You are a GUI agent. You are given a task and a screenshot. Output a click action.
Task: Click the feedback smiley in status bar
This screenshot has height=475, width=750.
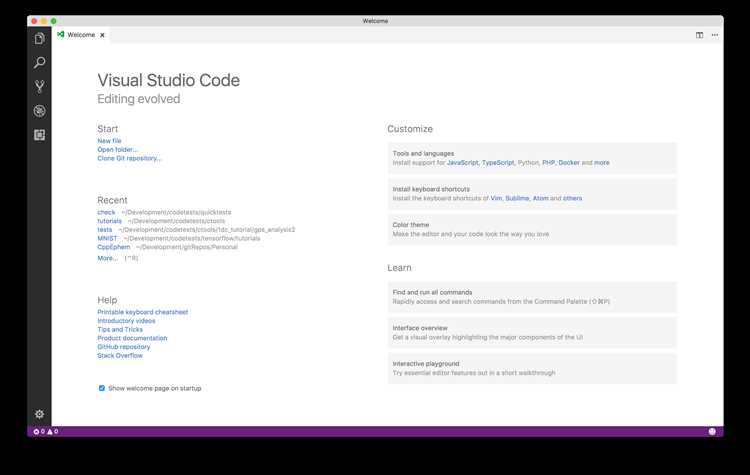pyautogui.click(x=712, y=431)
